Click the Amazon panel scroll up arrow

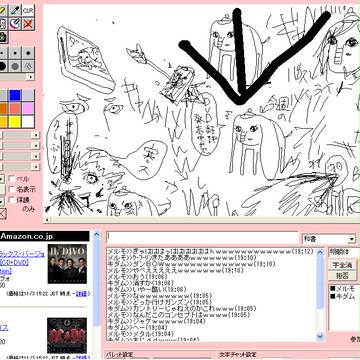coord(97,235)
